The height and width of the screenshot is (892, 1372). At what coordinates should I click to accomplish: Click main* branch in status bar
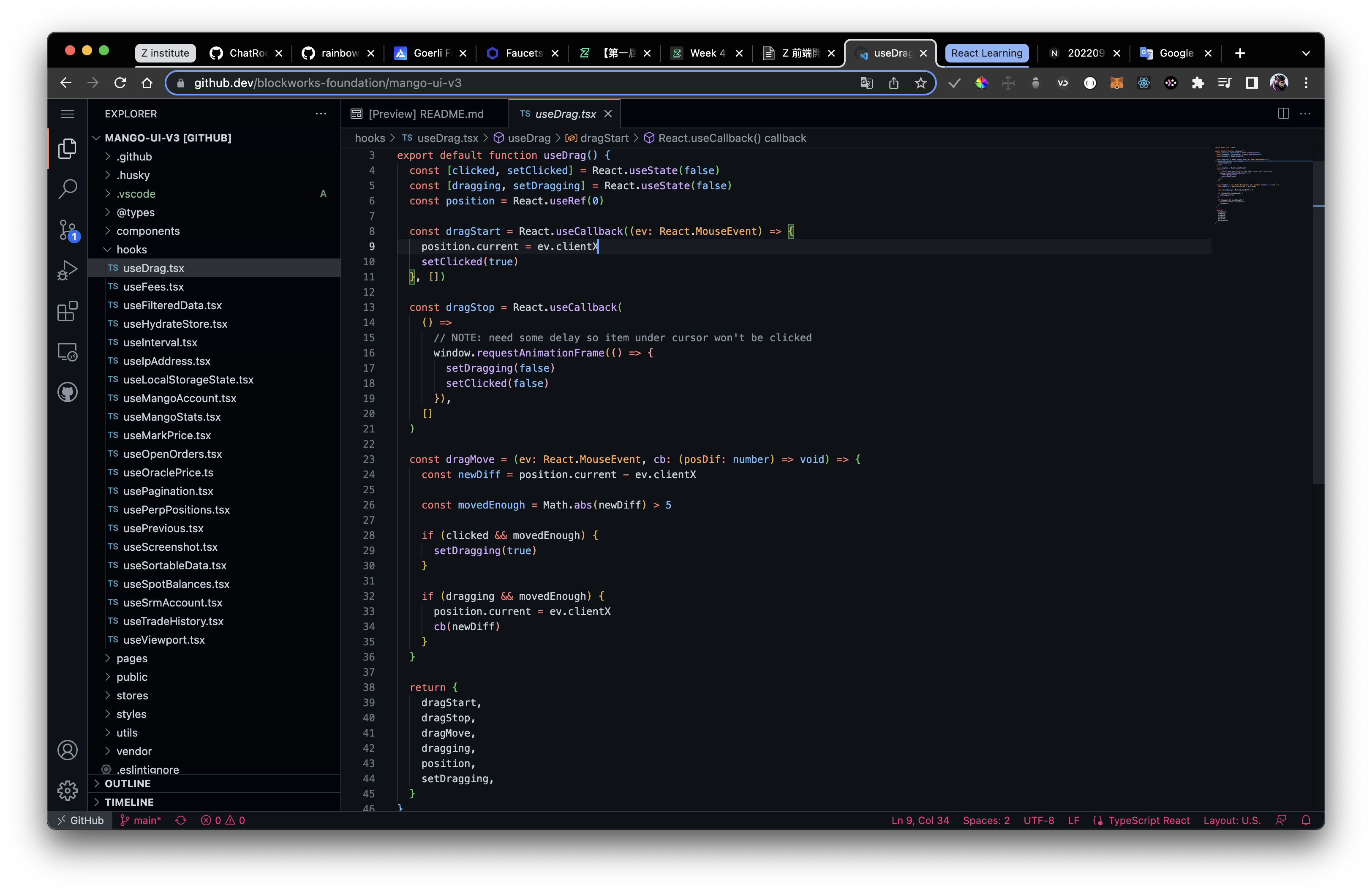point(147,820)
